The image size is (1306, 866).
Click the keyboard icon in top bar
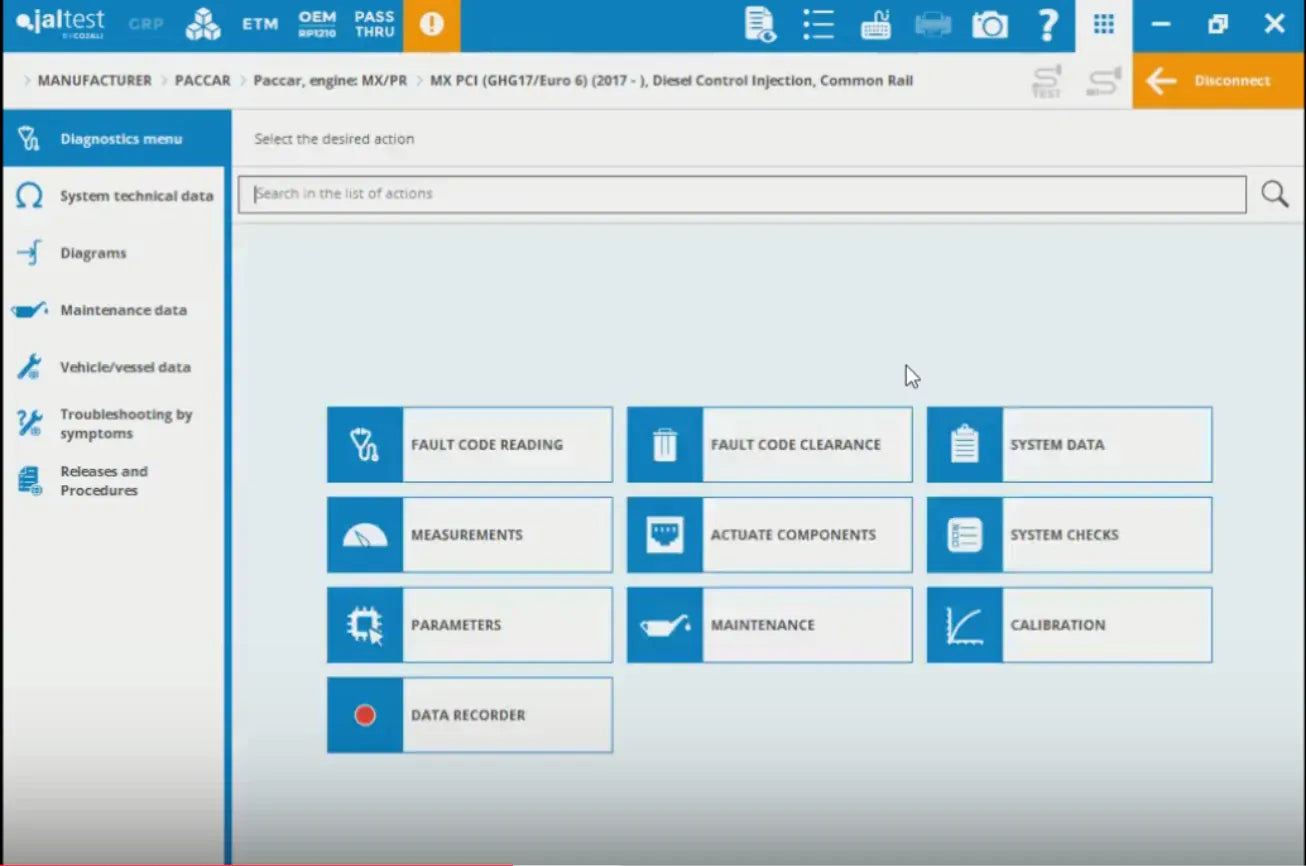pos(876,25)
